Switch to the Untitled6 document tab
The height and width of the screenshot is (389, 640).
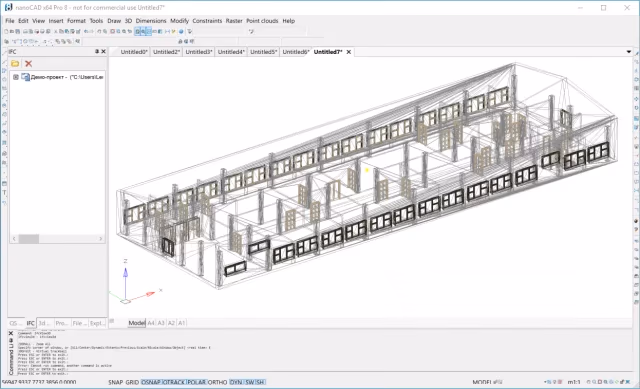pos(296,52)
